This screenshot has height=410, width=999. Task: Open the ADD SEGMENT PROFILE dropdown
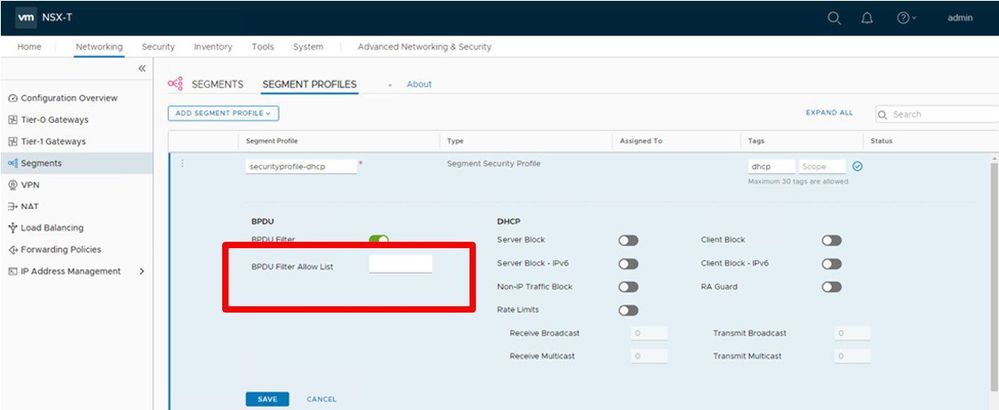coord(223,113)
